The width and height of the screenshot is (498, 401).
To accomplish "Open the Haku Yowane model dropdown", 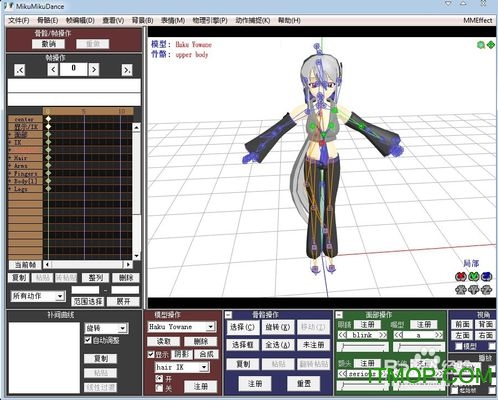I will point(210,327).
